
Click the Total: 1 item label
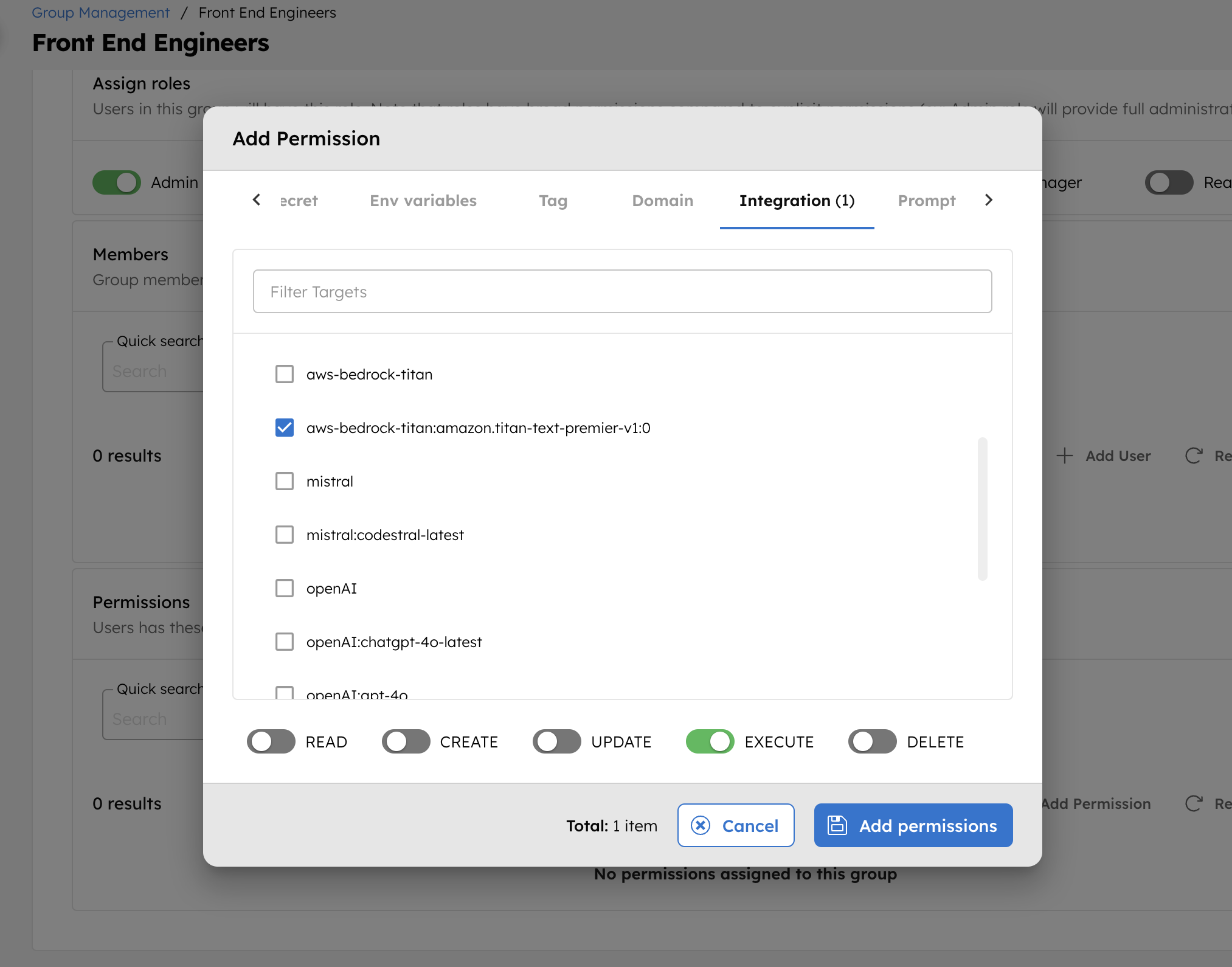pyautogui.click(x=612, y=825)
